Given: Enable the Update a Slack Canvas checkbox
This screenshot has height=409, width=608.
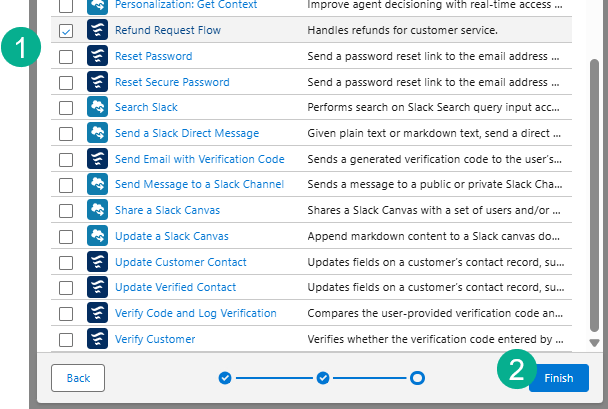Looking at the screenshot, I should pyautogui.click(x=66, y=237).
